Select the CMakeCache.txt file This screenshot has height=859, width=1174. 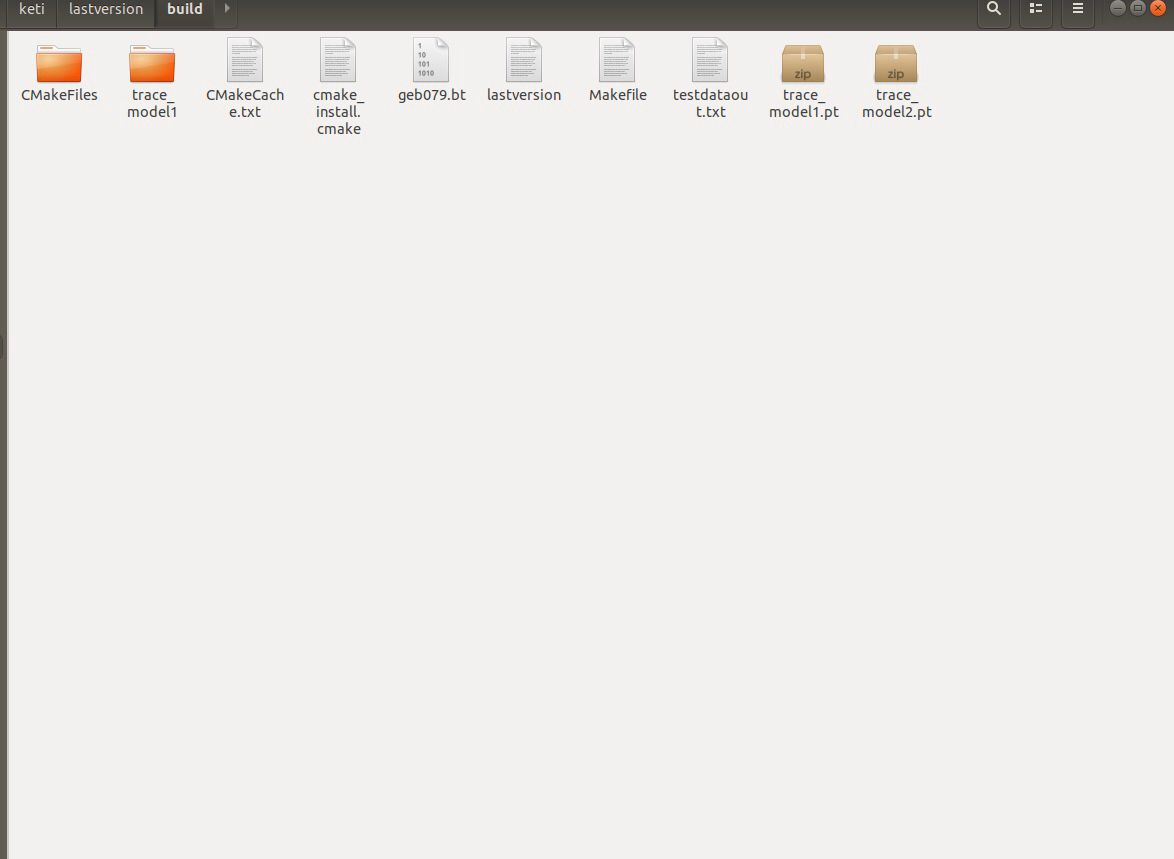pyautogui.click(x=245, y=63)
